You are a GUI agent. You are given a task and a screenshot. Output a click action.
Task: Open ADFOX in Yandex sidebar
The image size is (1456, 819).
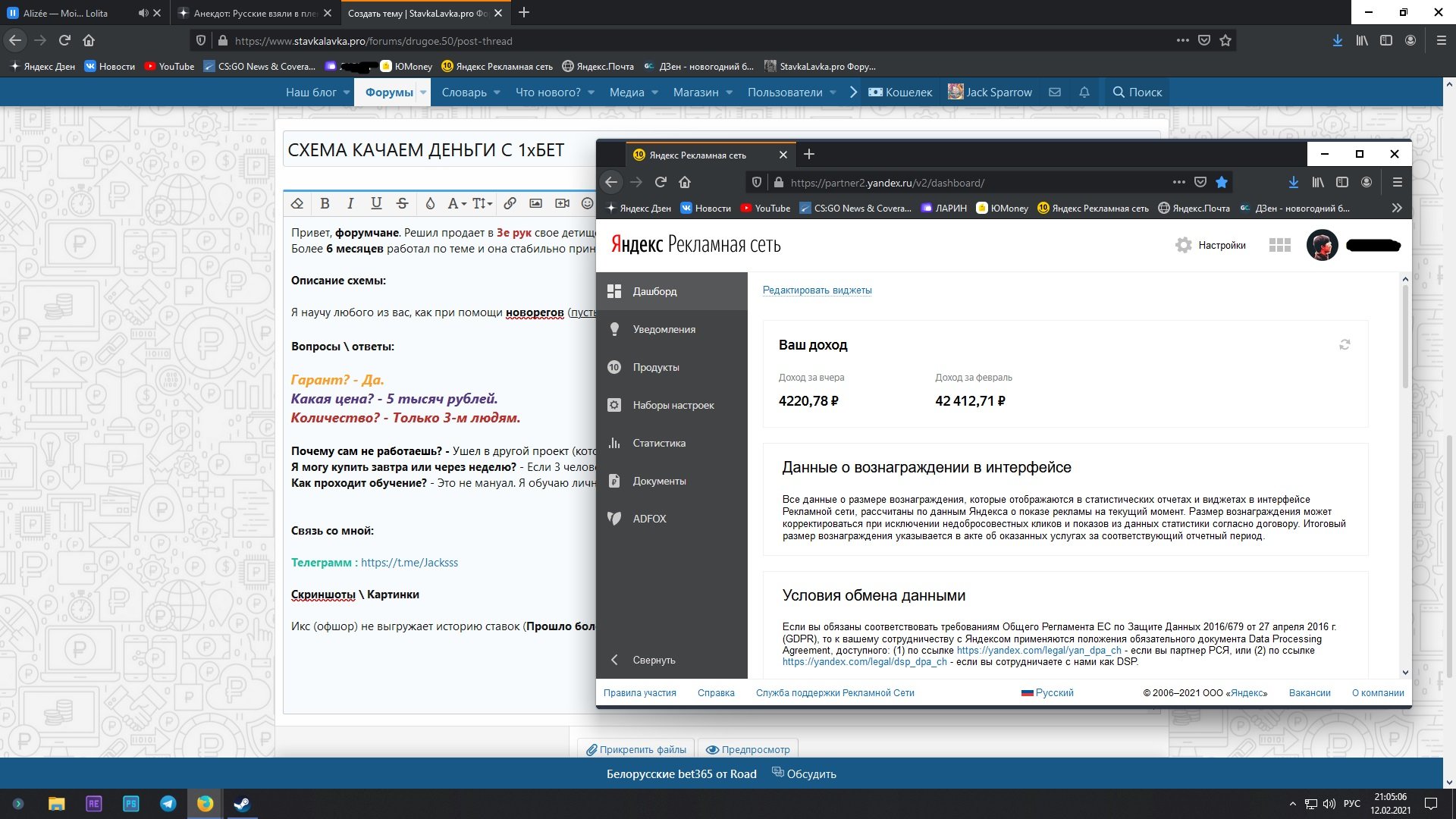[672, 519]
